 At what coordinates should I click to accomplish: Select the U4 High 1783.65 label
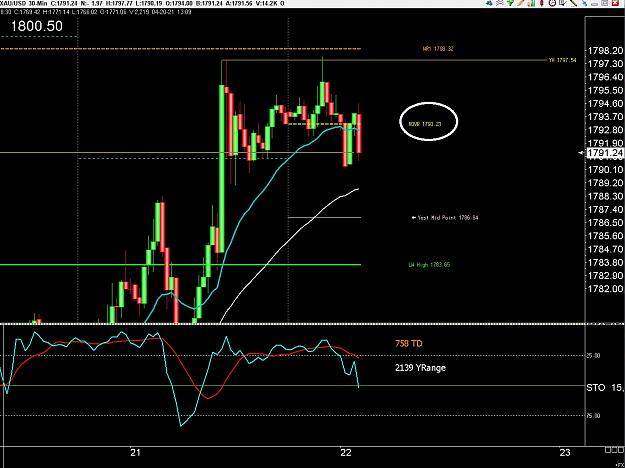click(x=429, y=264)
